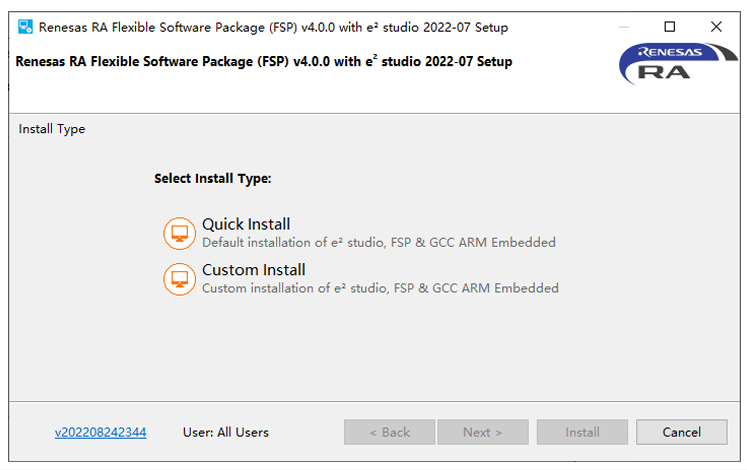Close the Setup window
The width and height of the screenshot is (747, 470).
tap(716, 27)
